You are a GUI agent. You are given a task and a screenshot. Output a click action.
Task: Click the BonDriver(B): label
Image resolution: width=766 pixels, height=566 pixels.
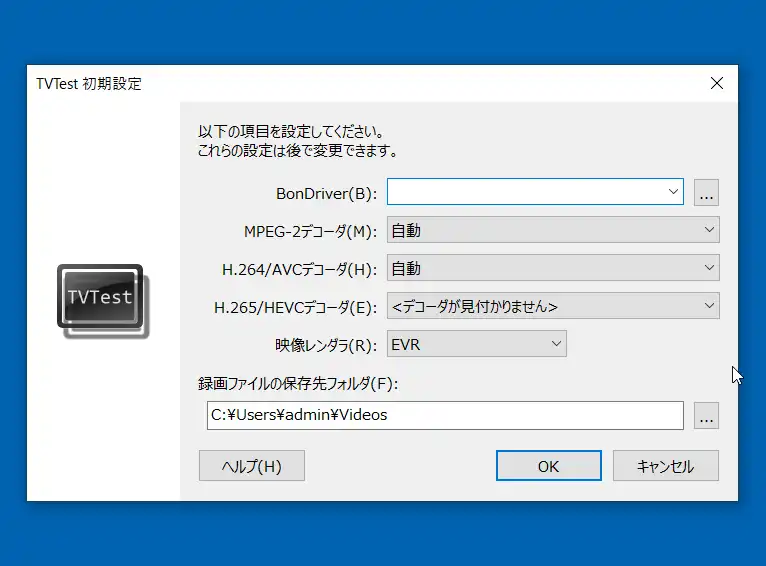tap(326, 194)
